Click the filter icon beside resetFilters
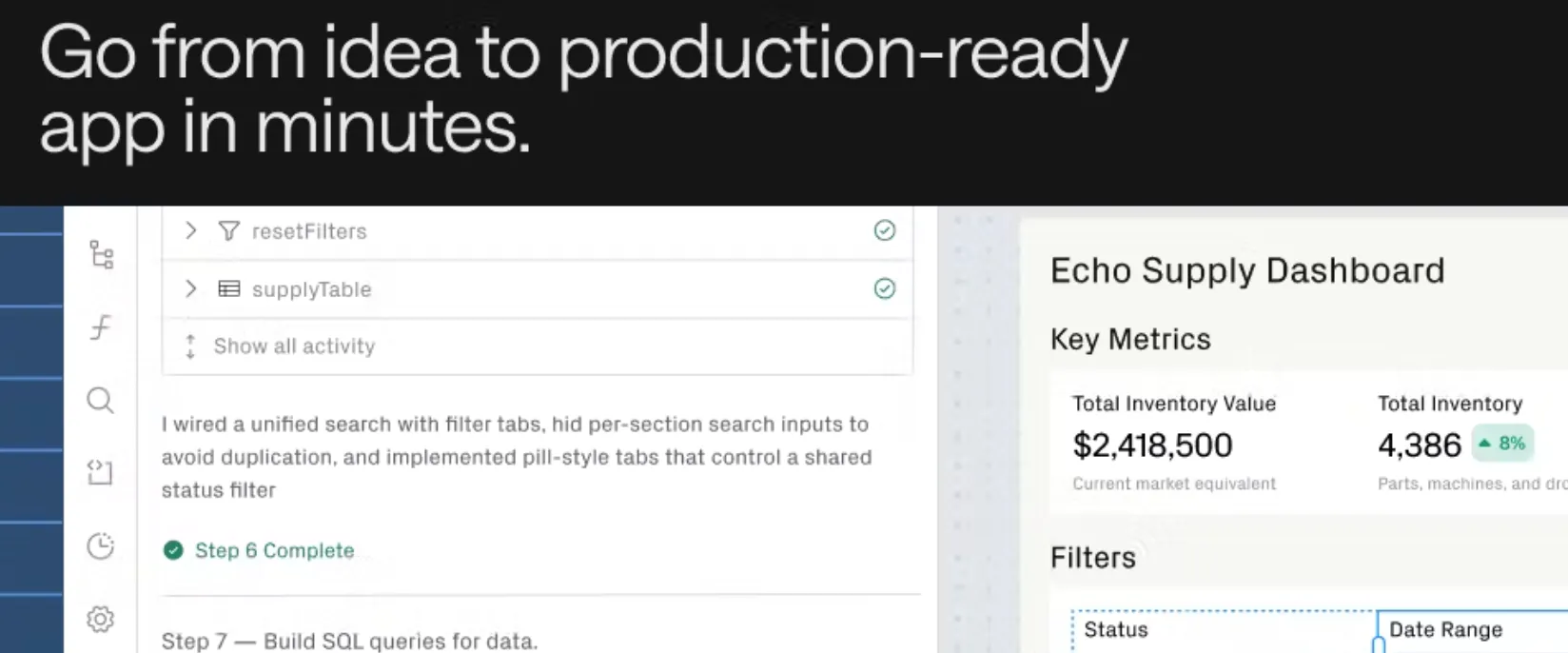Viewport: 1568px width, 653px height. (x=228, y=231)
